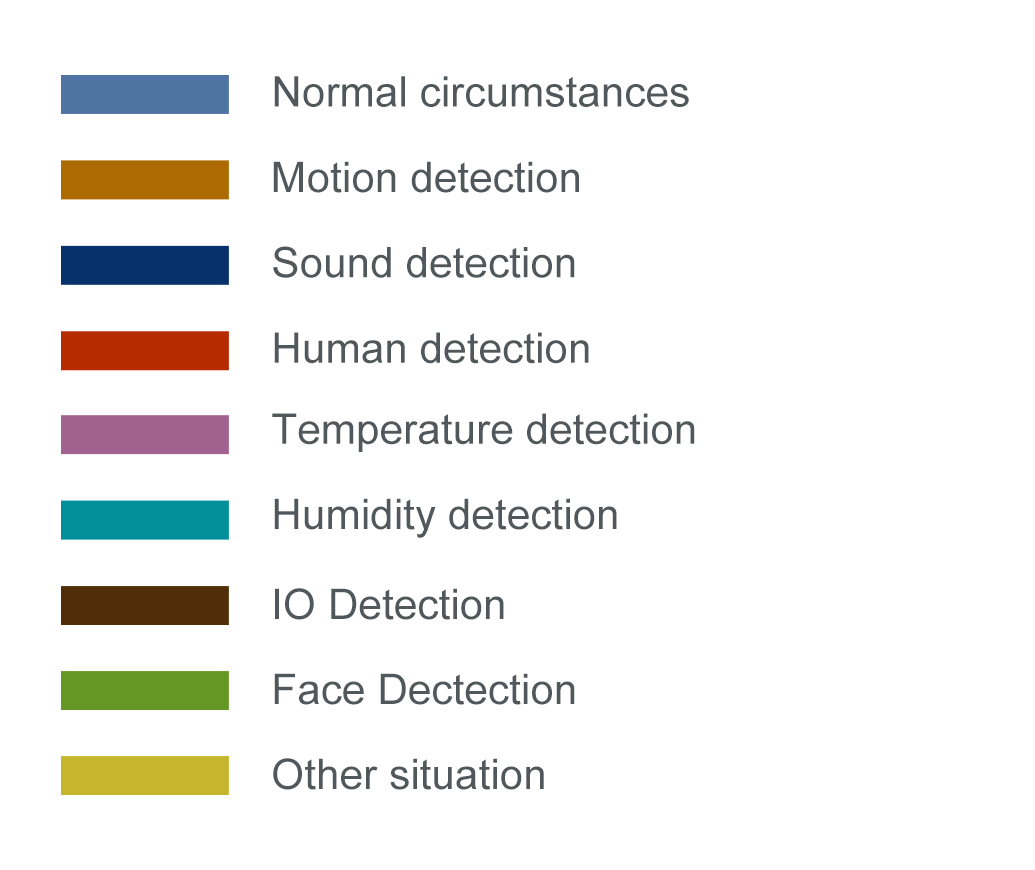Click the IO Detection label

tap(389, 605)
